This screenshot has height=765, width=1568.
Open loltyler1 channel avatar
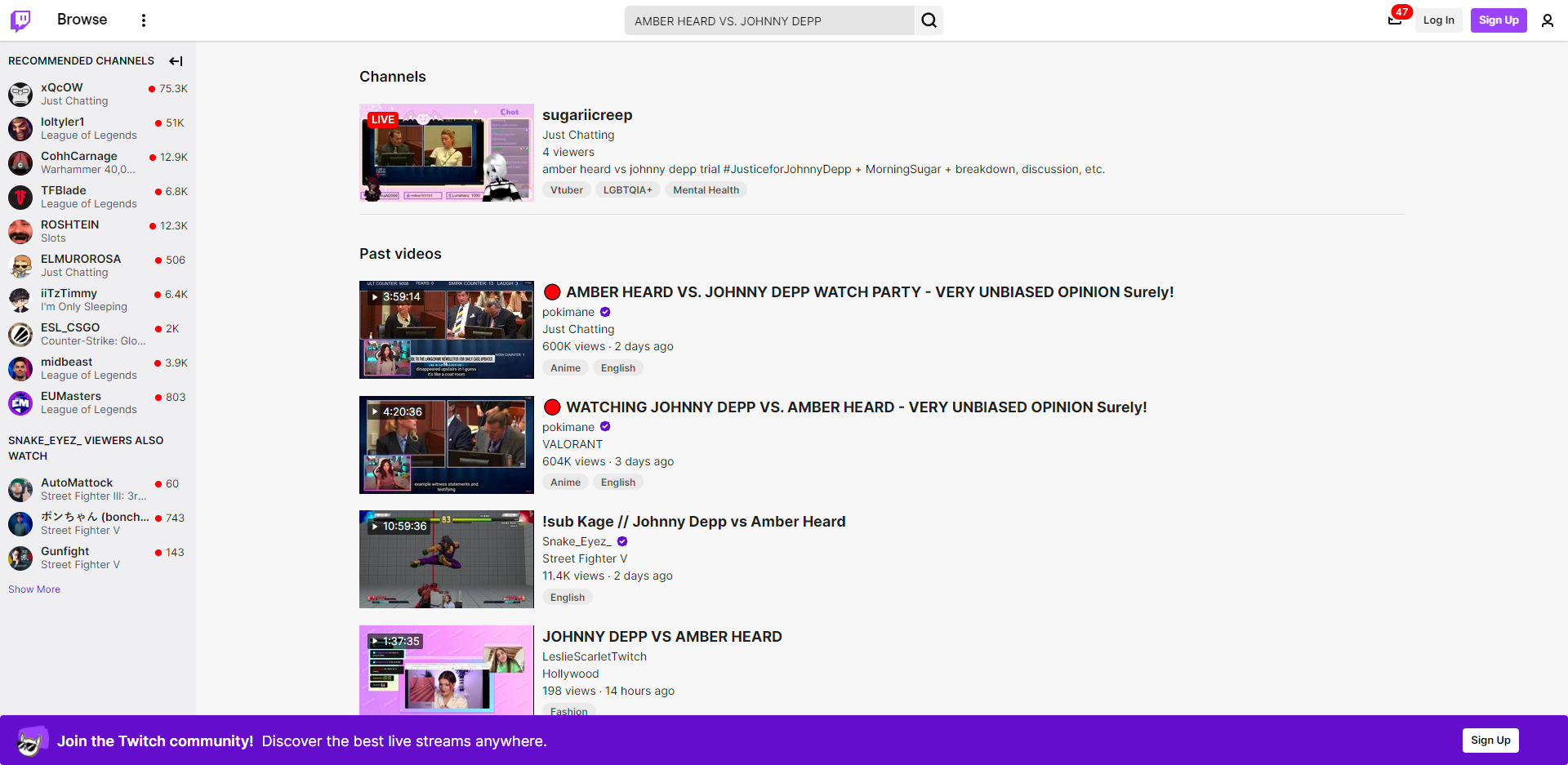coord(20,128)
